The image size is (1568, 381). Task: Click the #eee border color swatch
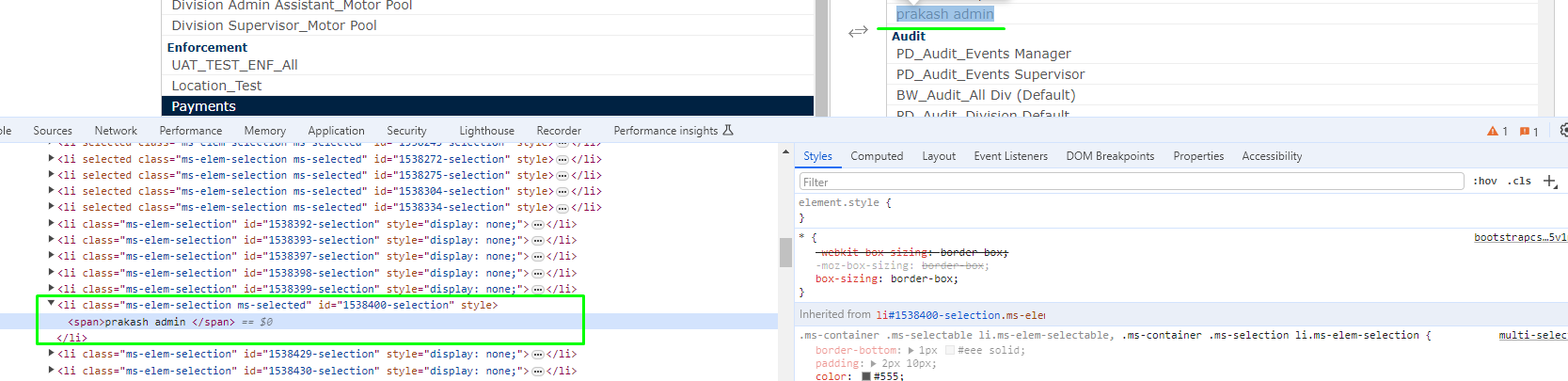click(x=950, y=350)
